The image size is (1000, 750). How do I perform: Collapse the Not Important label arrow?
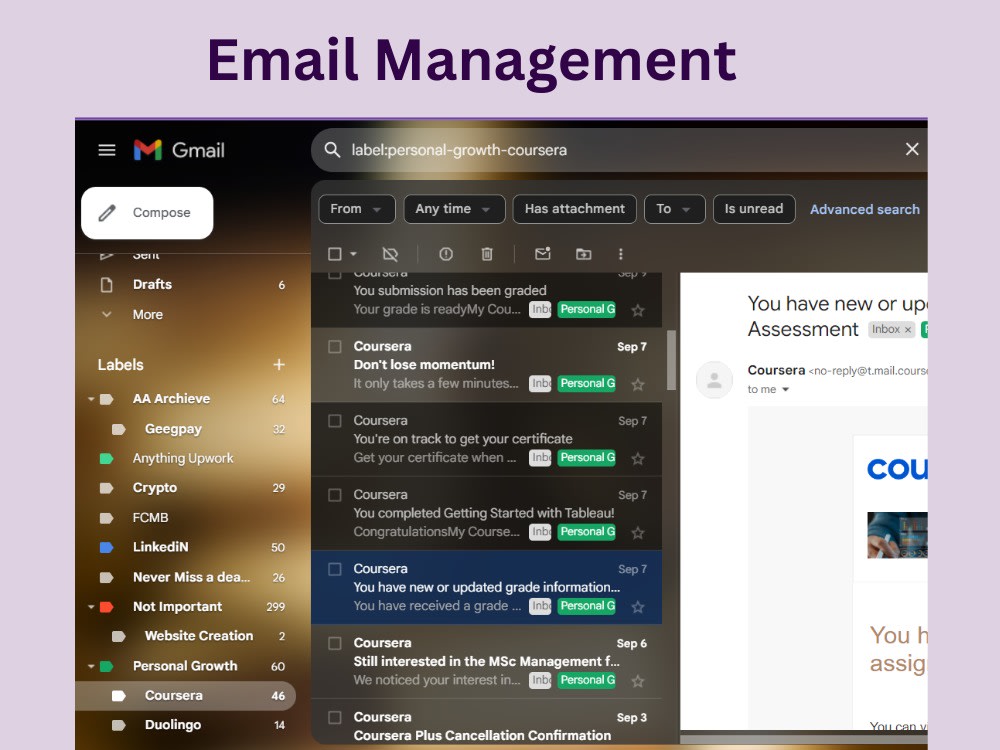[x=91, y=607]
